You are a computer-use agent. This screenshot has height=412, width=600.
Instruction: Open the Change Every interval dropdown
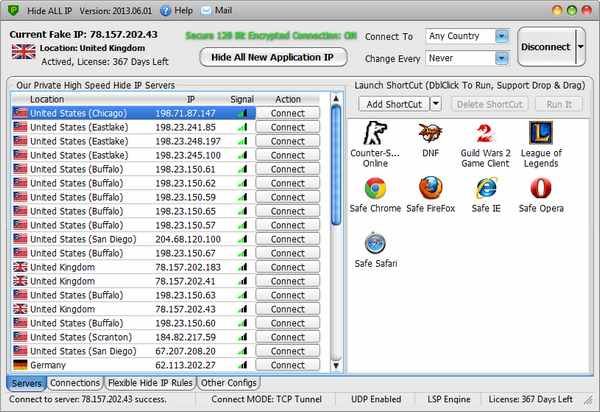coord(502,59)
